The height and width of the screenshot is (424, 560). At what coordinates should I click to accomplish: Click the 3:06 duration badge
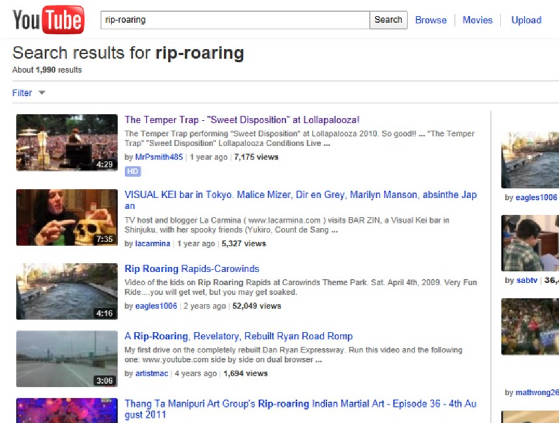tap(104, 381)
